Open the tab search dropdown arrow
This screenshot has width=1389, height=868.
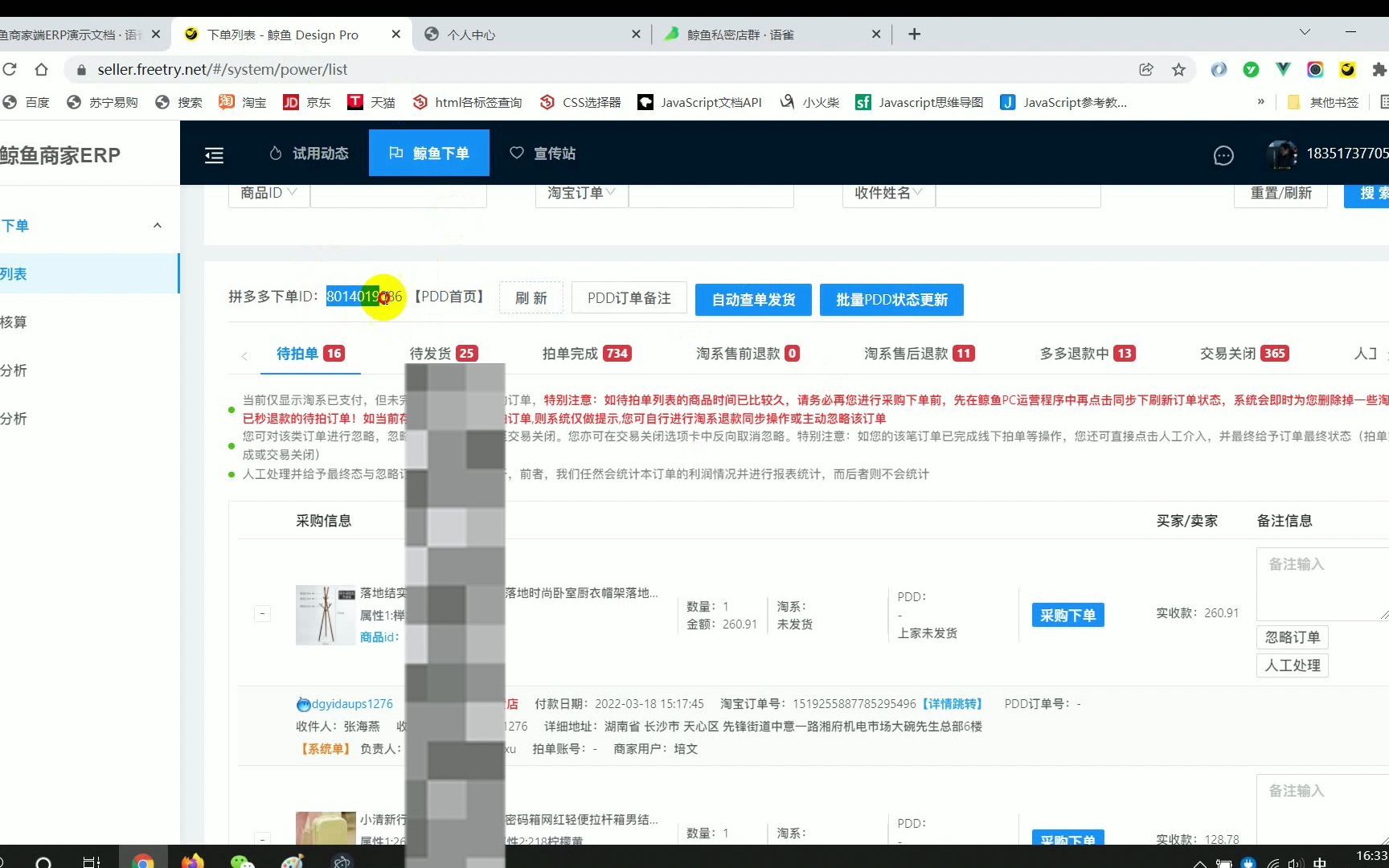coord(1305,32)
